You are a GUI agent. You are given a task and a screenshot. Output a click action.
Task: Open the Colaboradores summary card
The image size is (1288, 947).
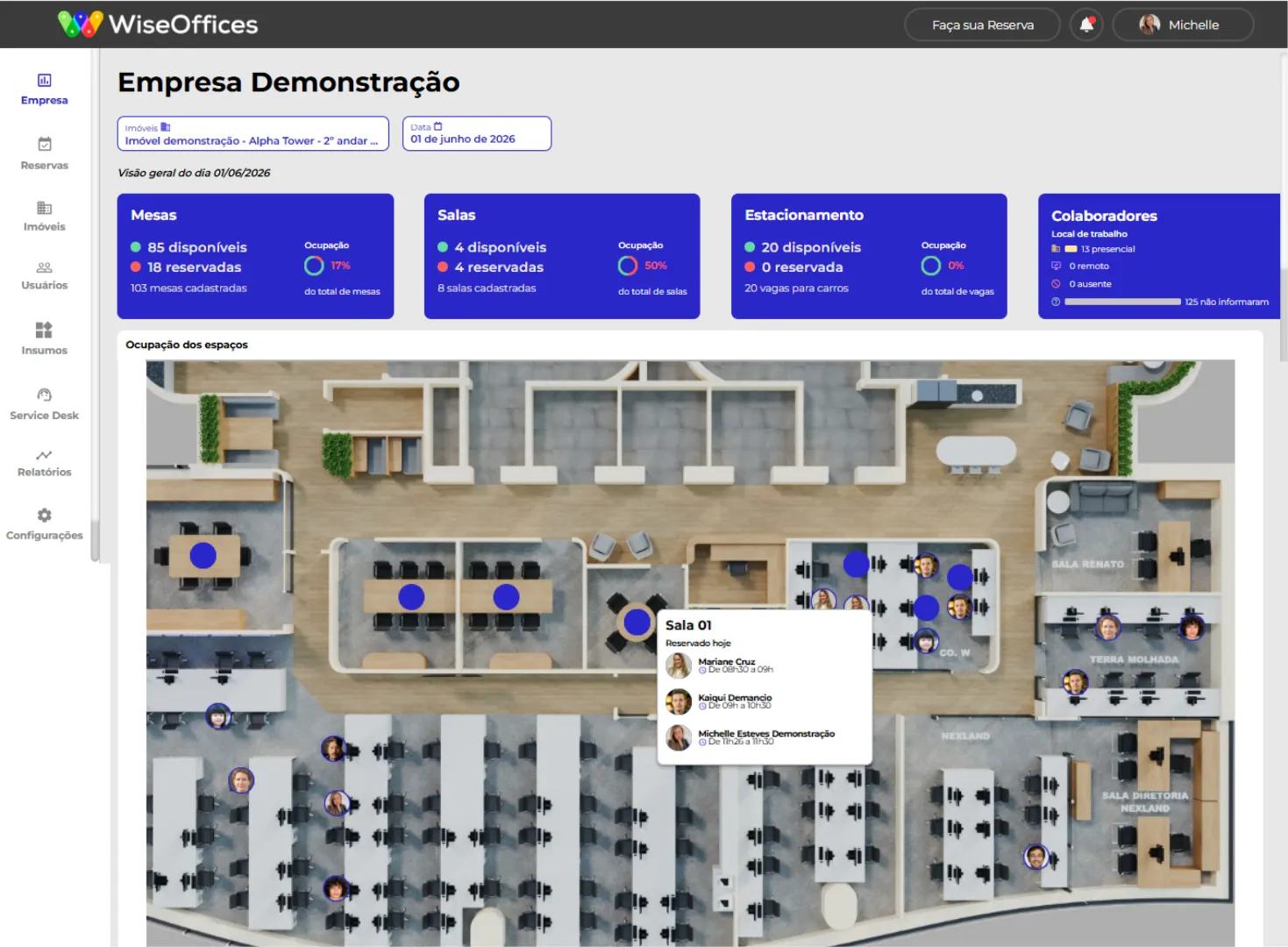(1159, 256)
